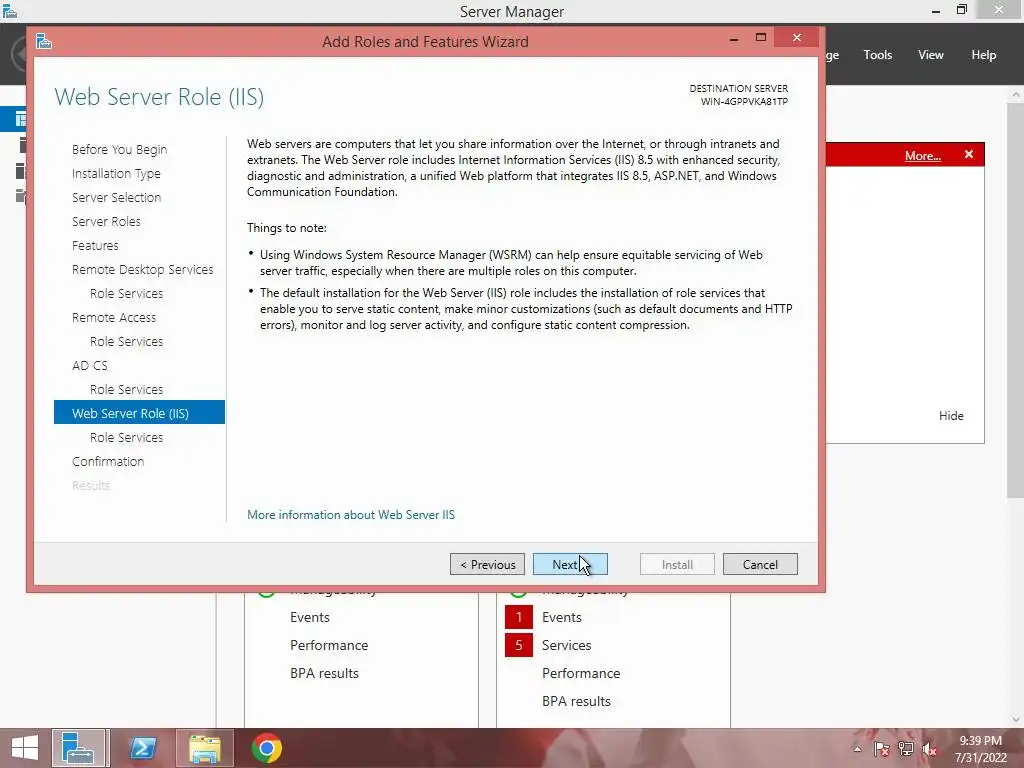Select the Installation Type step
1024x768 pixels.
pyautogui.click(x=116, y=174)
